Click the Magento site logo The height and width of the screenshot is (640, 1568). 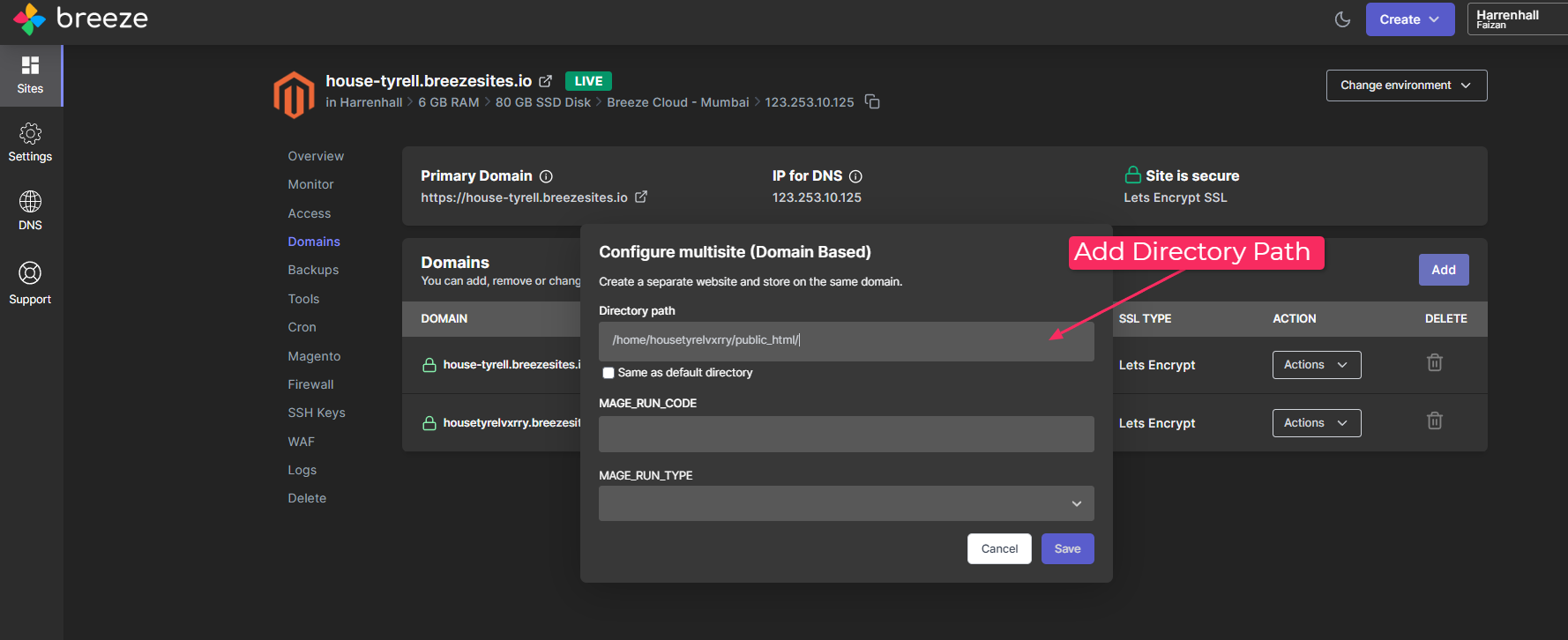pyautogui.click(x=294, y=93)
